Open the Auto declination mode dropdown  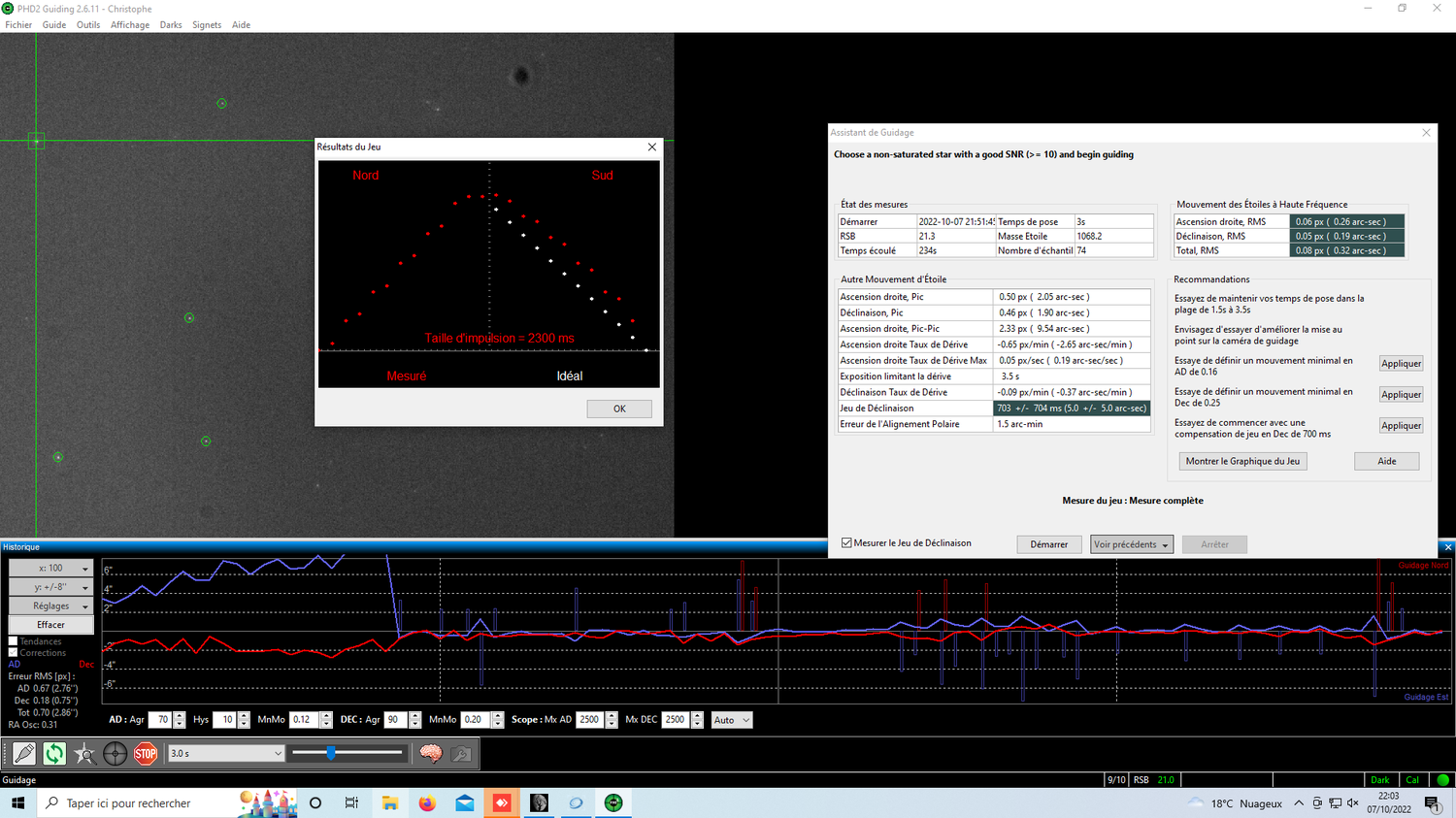[732, 720]
